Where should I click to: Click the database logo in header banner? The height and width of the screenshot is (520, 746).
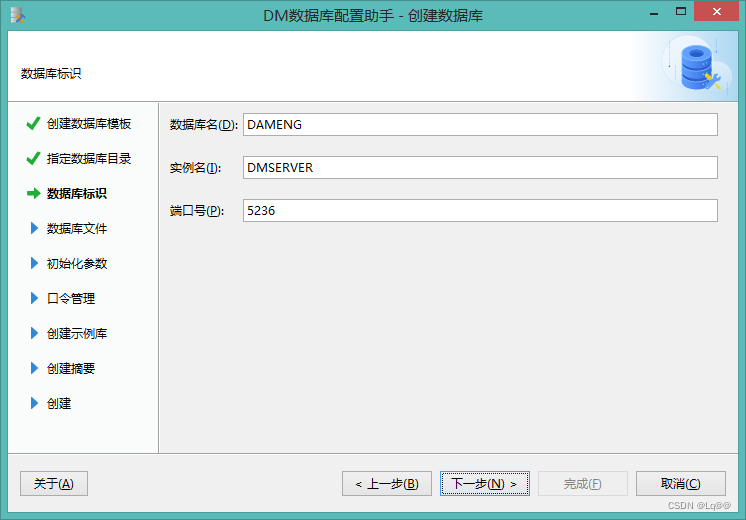698,67
